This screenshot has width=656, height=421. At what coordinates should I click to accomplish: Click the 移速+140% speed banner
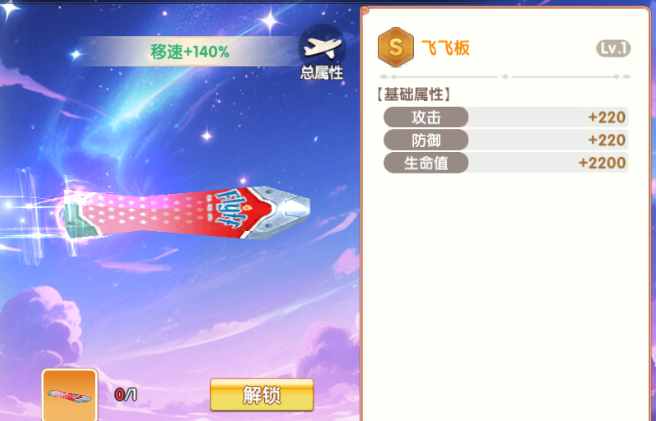tap(190, 51)
